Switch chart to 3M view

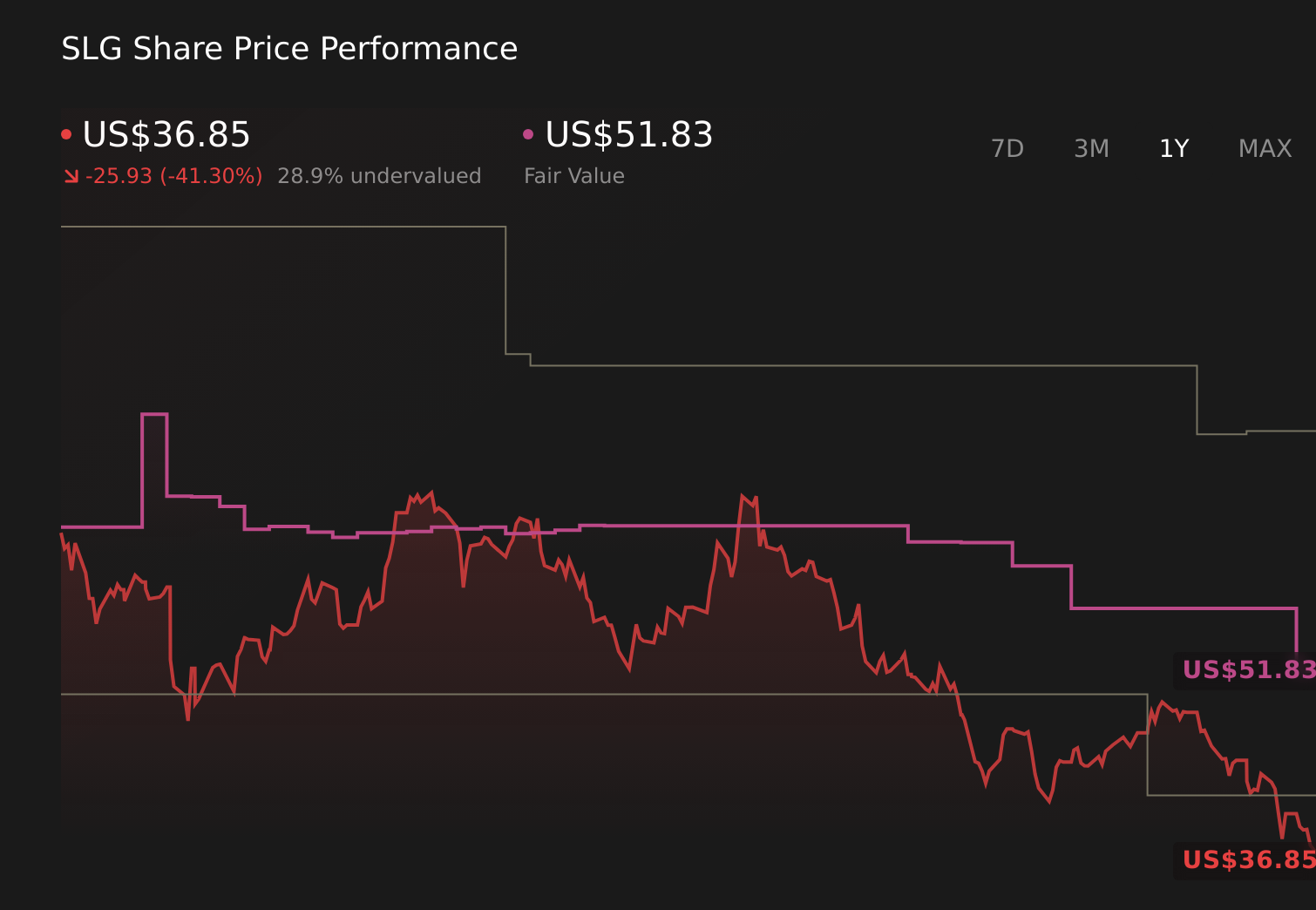[x=1090, y=148]
